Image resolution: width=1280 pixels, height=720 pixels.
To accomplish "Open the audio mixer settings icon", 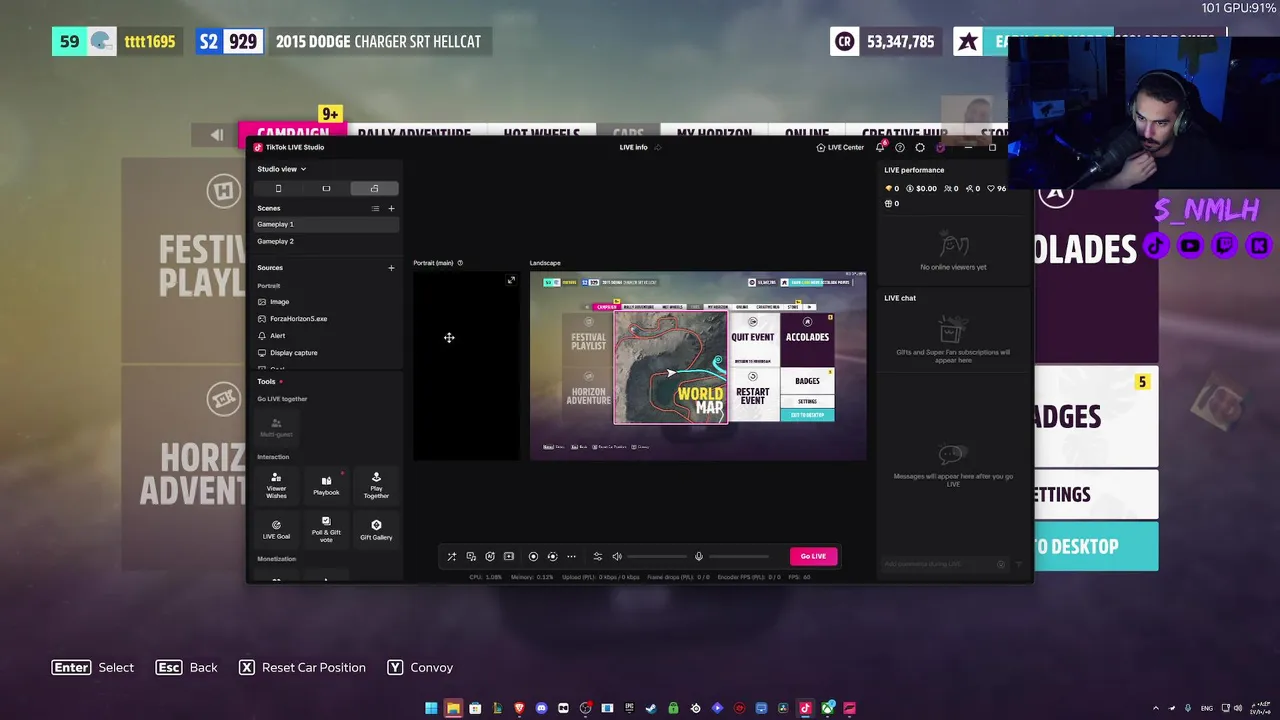I will click(x=598, y=556).
